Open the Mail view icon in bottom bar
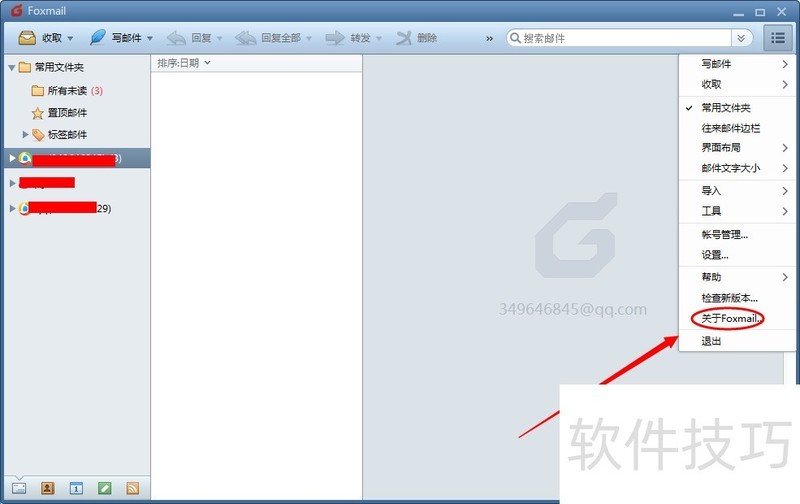 tap(19, 488)
